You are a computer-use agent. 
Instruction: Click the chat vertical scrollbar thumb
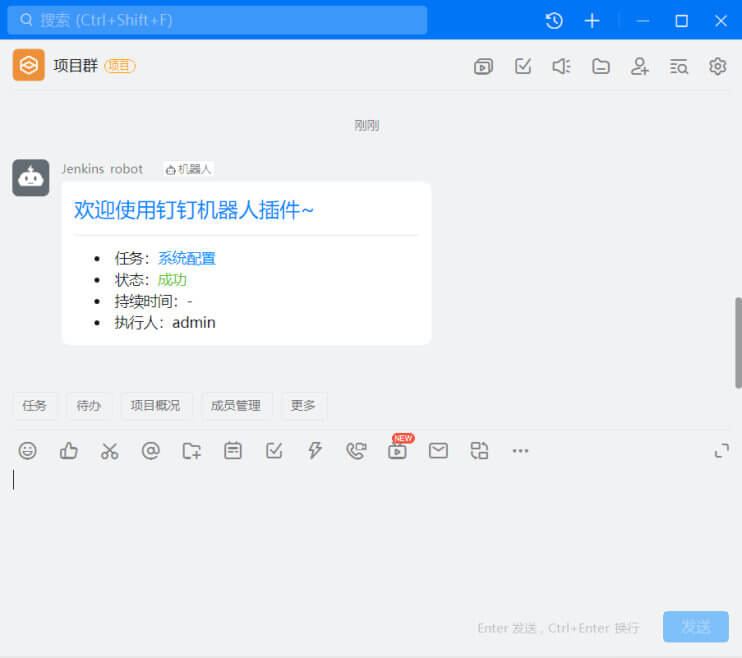click(738, 343)
